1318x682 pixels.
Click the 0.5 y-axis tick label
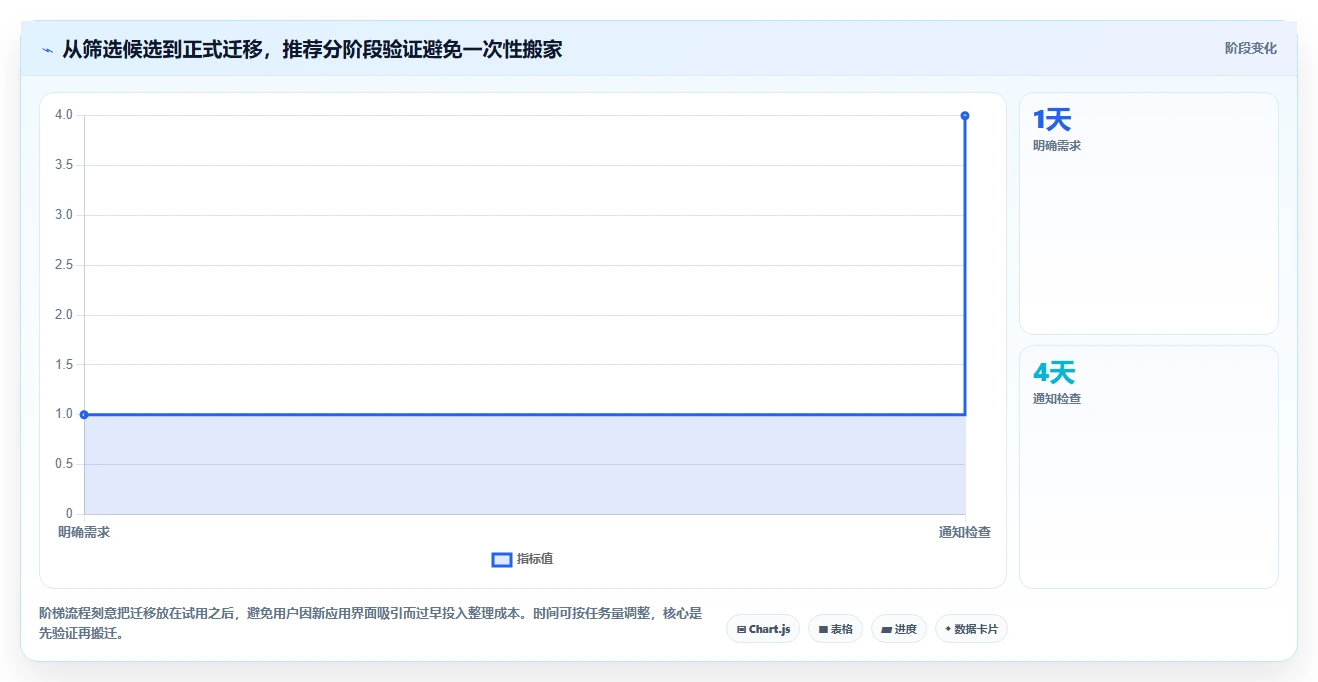(x=64, y=464)
